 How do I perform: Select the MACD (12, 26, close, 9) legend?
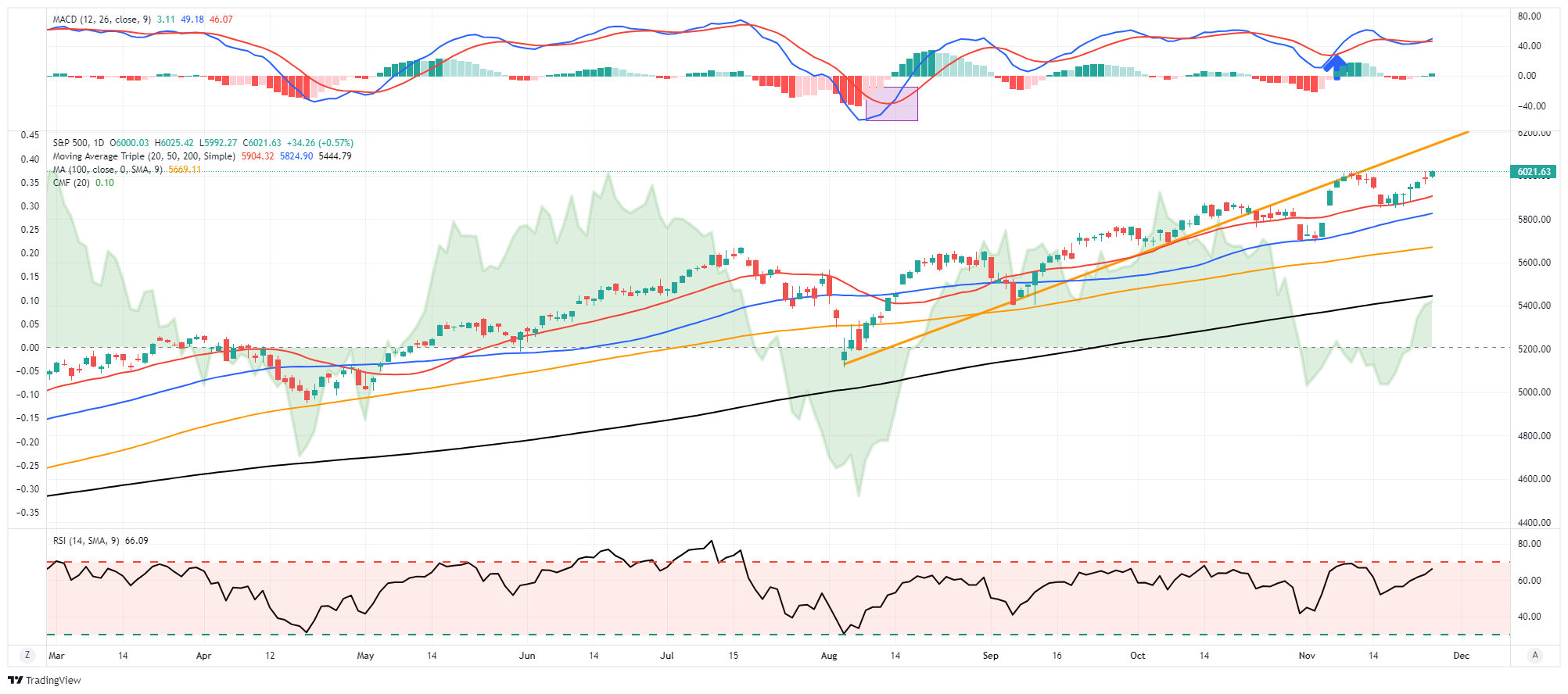[x=102, y=20]
